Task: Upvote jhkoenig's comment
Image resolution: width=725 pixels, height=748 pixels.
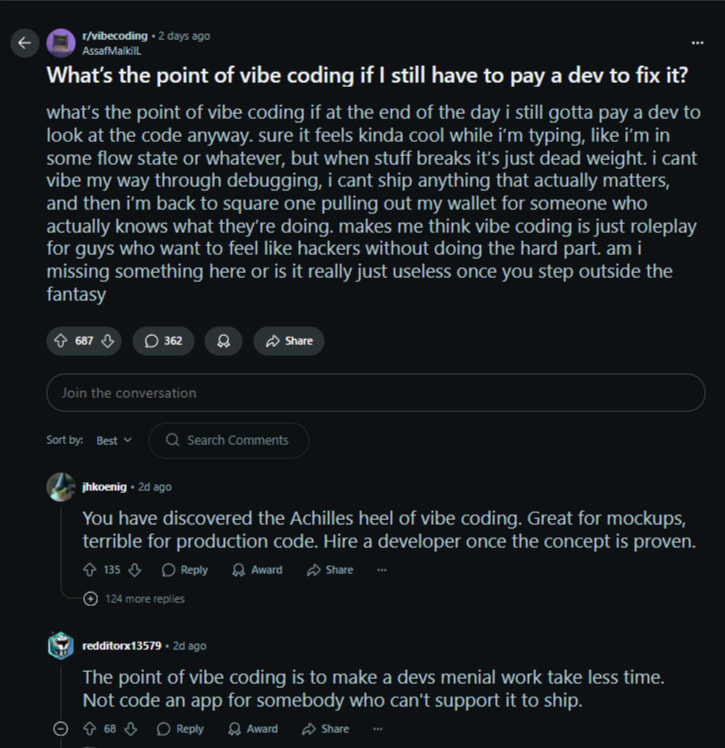Action: coord(91,570)
